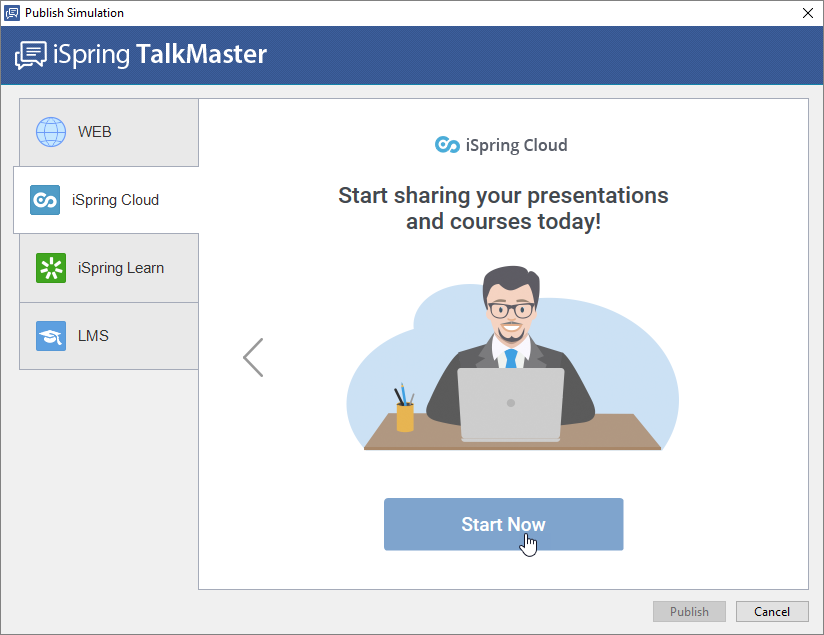Viewport: 824px width, 635px height.
Task: Cancel the publish dialog
Action: [771, 611]
